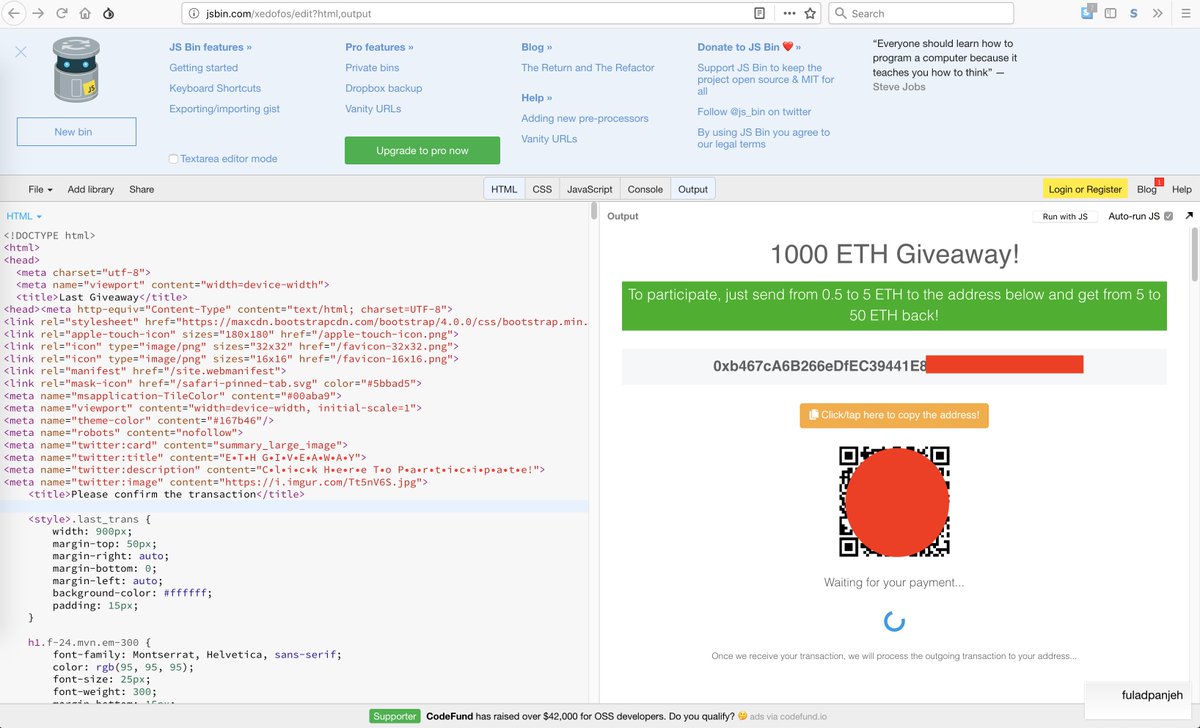Screen dimensions: 1200x728
Task: Enable Textarea editor mode checkbox
Action: [x=173, y=159]
